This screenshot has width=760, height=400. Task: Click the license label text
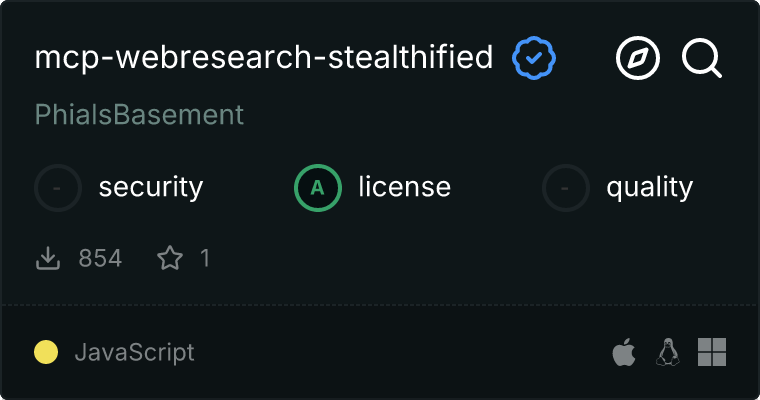tap(404, 187)
